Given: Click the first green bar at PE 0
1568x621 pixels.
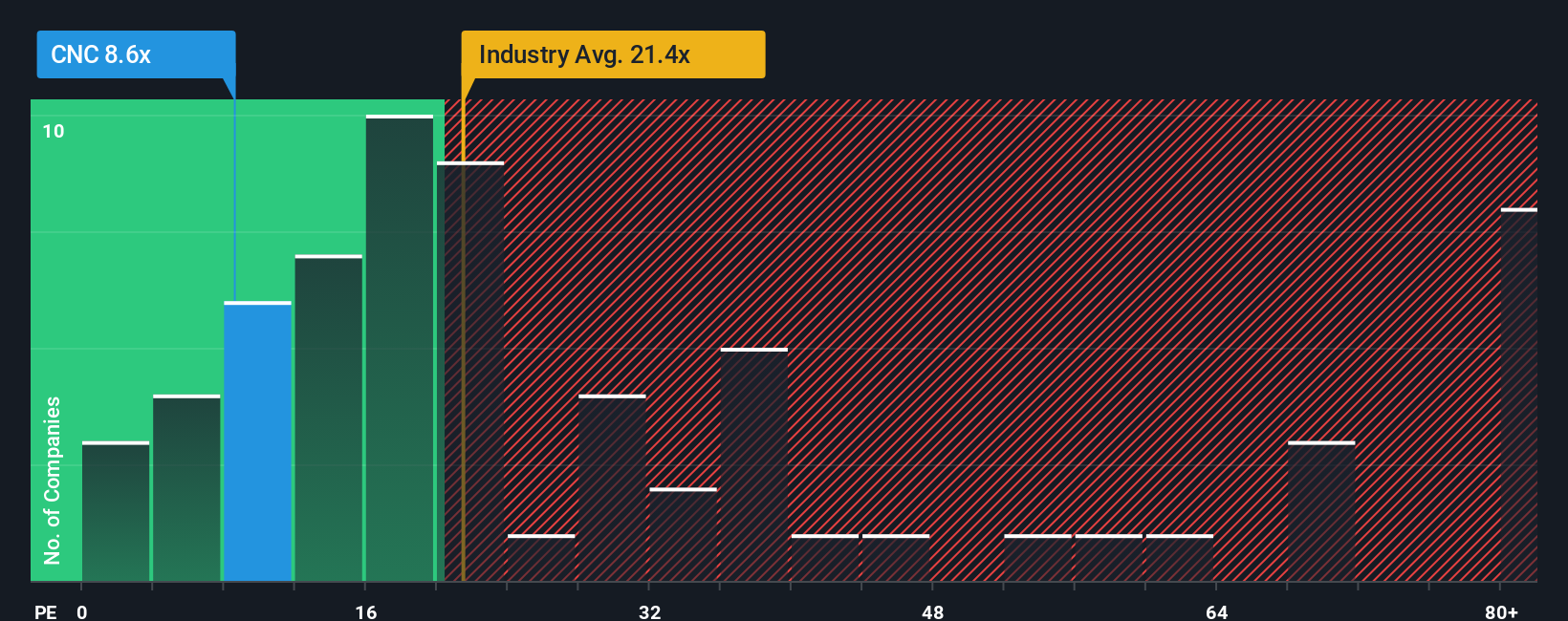Looking at the screenshot, I should coord(116,511).
